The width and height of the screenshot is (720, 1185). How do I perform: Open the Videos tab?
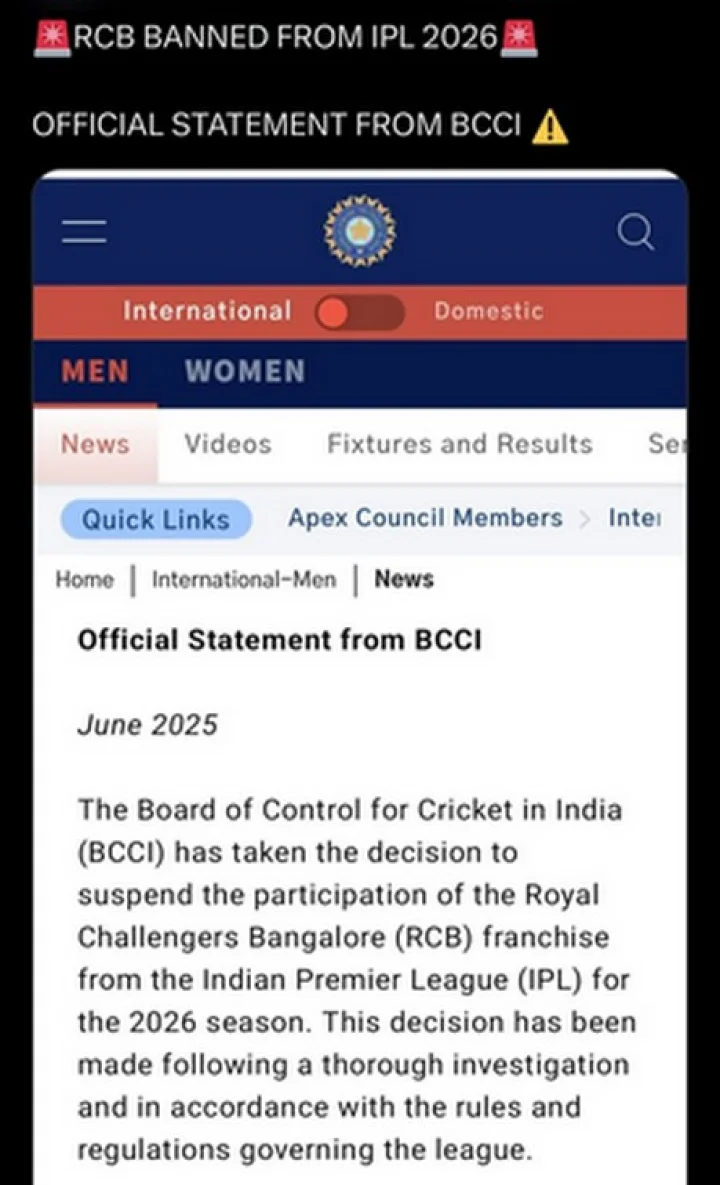click(x=228, y=444)
